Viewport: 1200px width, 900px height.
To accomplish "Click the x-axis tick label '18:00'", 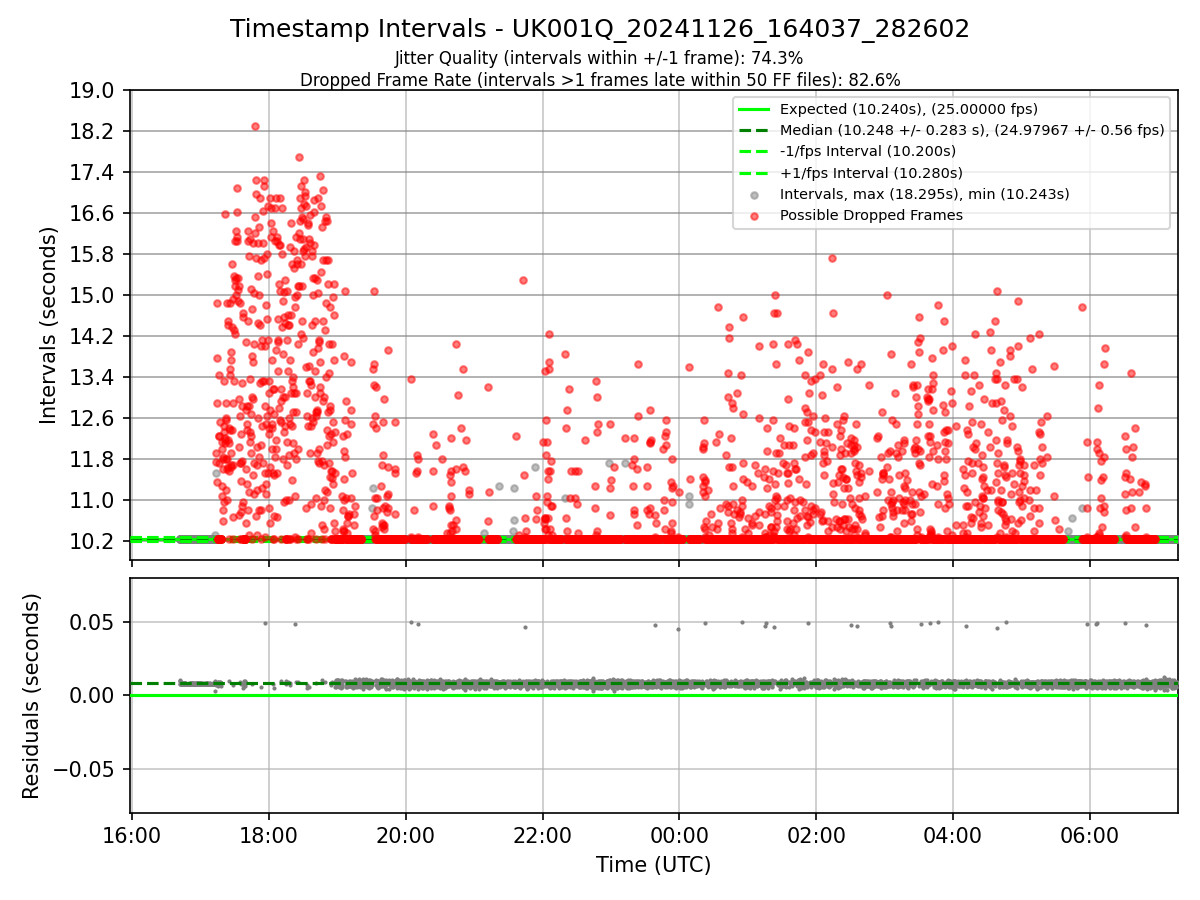I will click(269, 836).
